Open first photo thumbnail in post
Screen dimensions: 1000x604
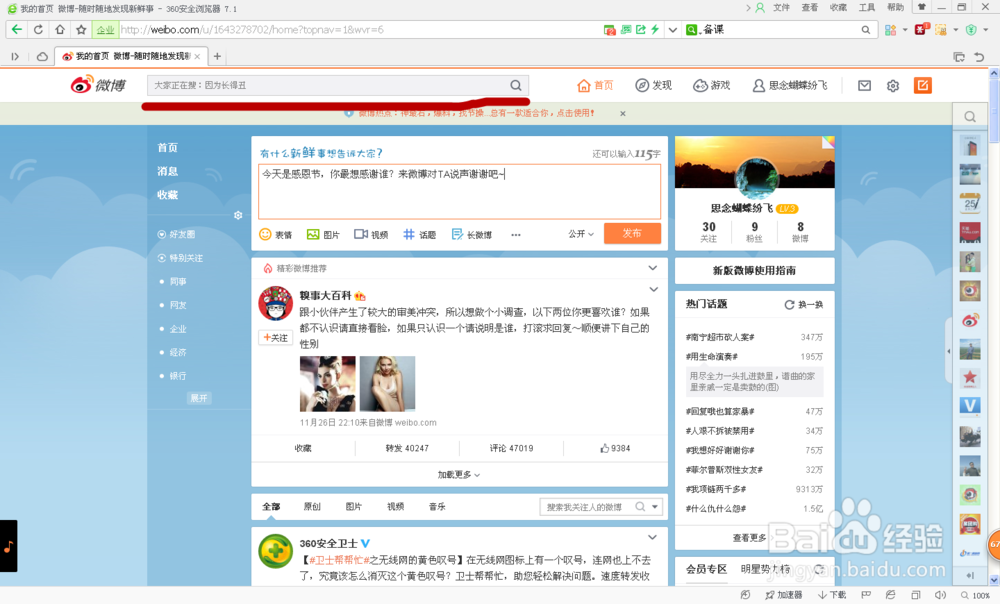pyautogui.click(x=328, y=383)
